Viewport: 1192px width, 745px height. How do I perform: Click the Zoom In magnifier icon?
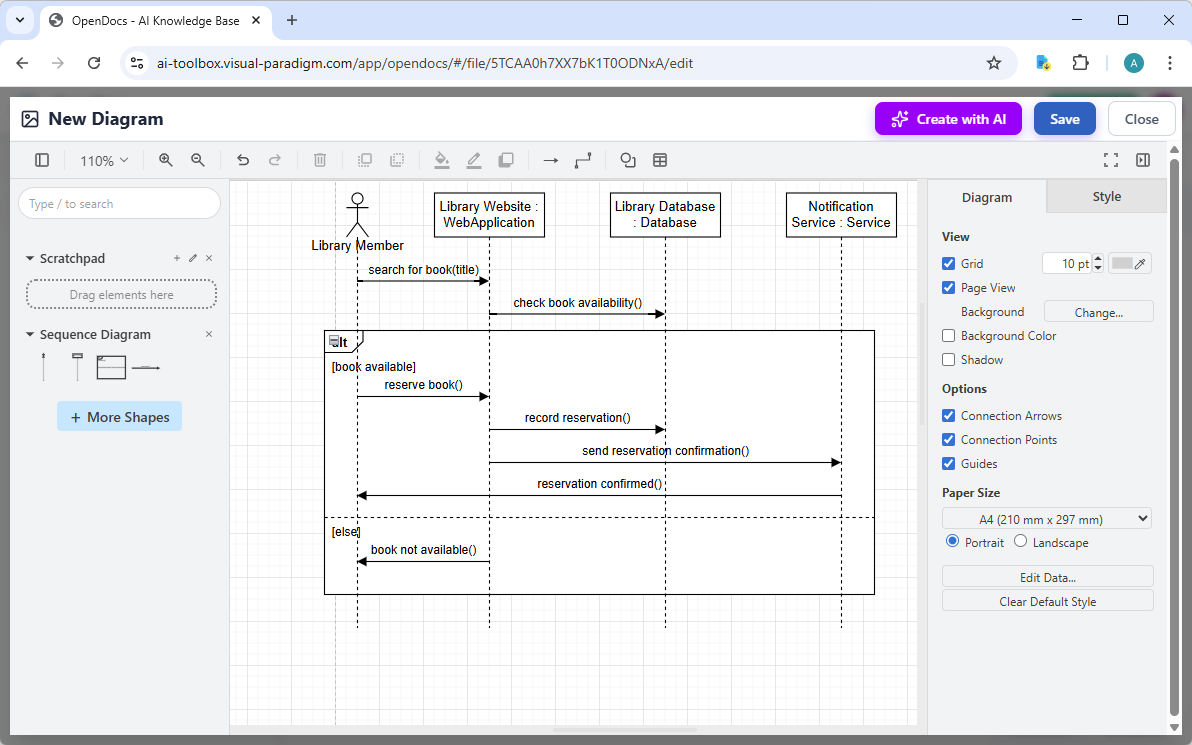165,160
